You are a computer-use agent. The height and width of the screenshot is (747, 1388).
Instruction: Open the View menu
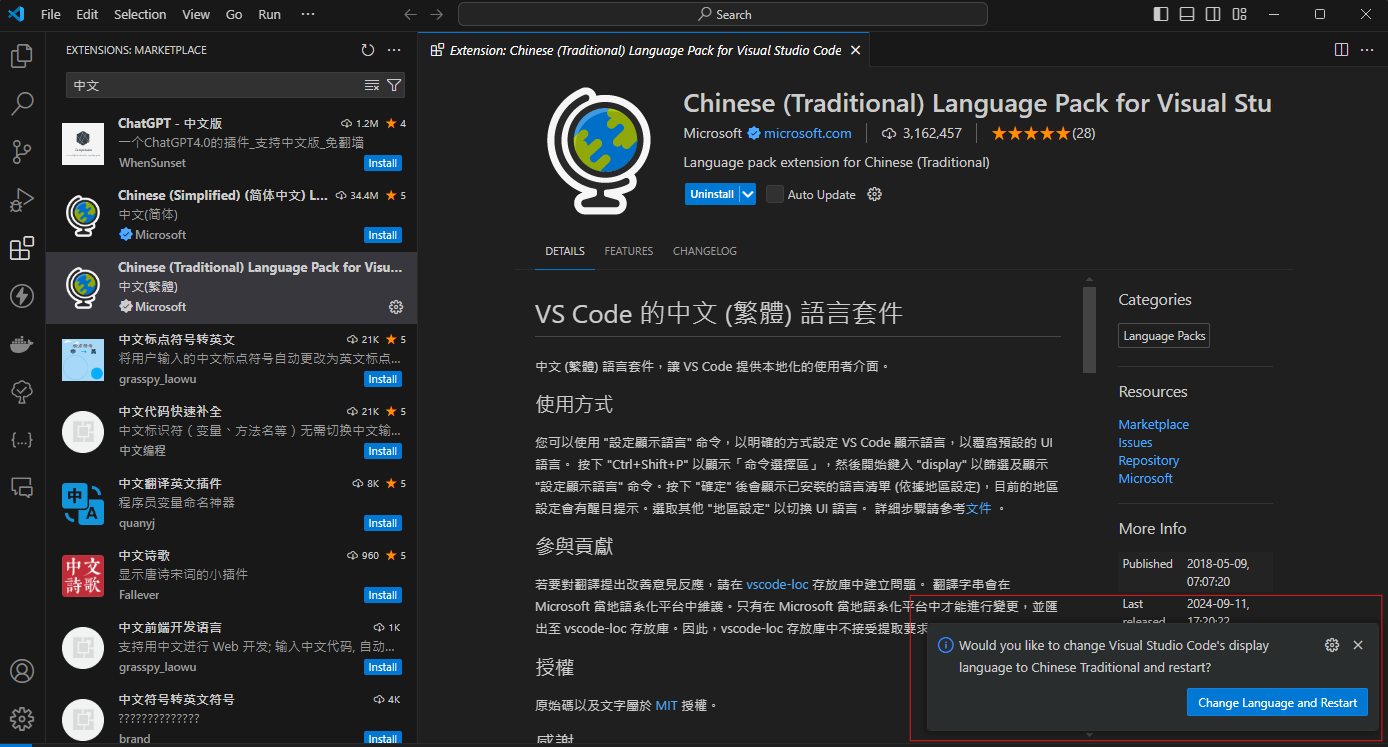click(196, 14)
